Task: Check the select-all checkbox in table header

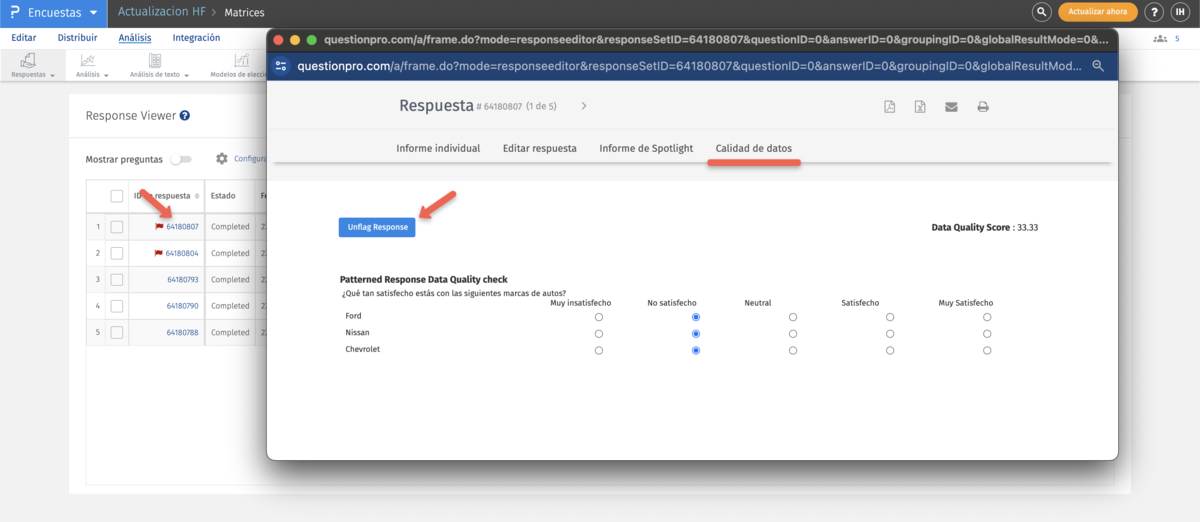Action: point(117,196)
